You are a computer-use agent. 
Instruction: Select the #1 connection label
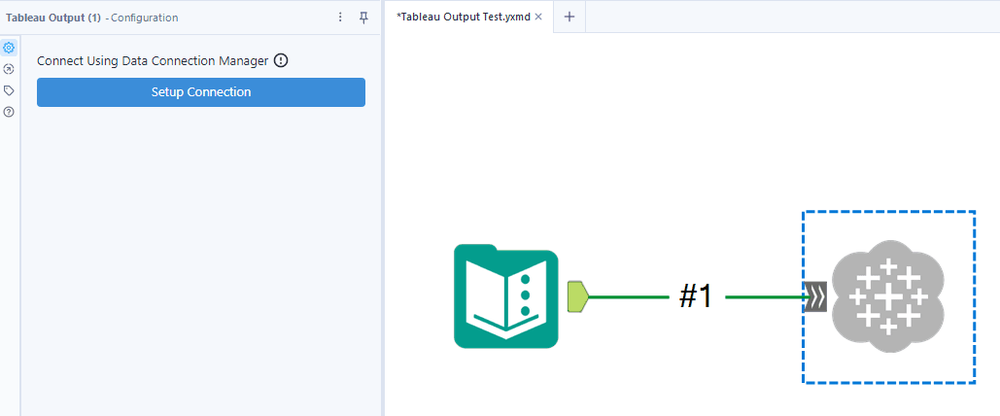[695, 297]
